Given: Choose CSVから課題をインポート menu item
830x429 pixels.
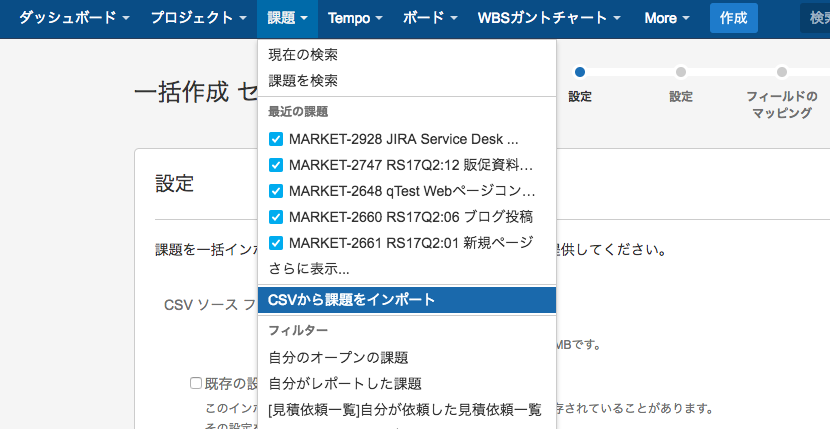Looking at the screenshot, I should click(407, 300).
